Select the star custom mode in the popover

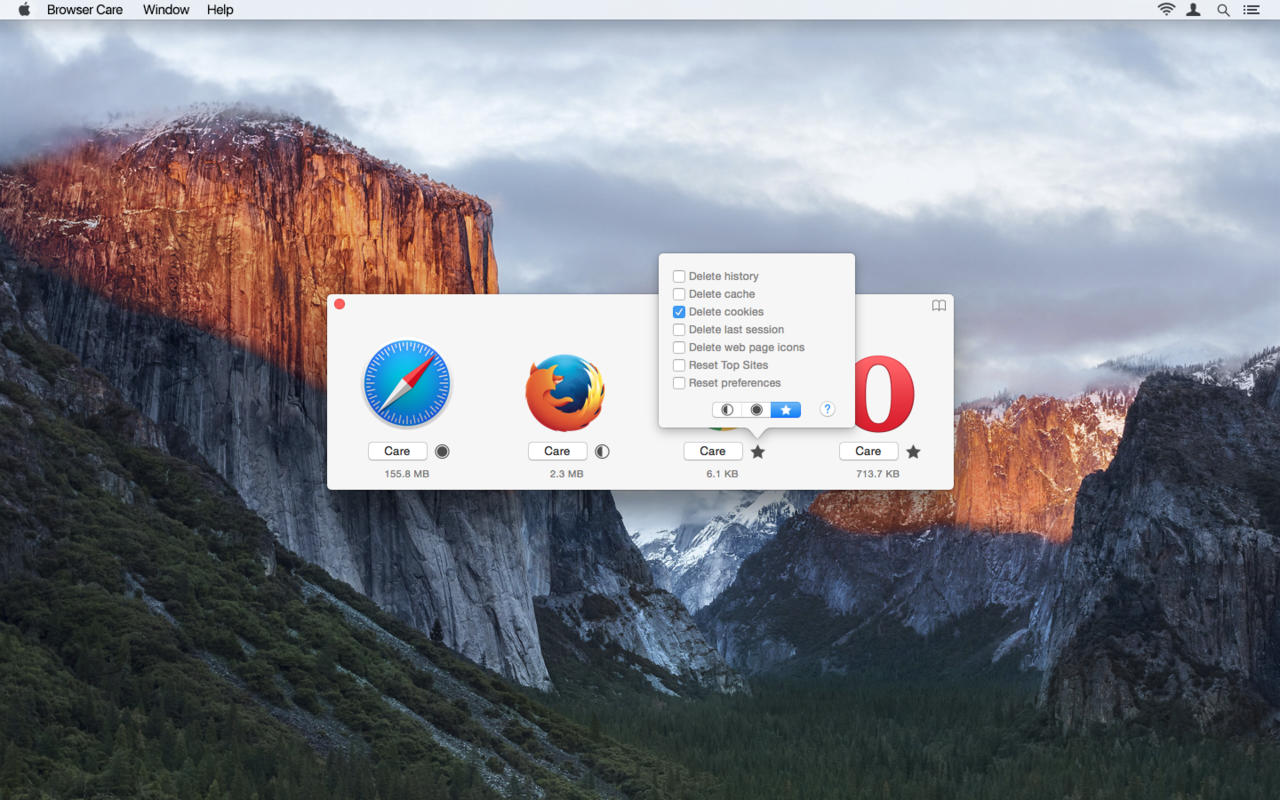(x=786, y=410)
